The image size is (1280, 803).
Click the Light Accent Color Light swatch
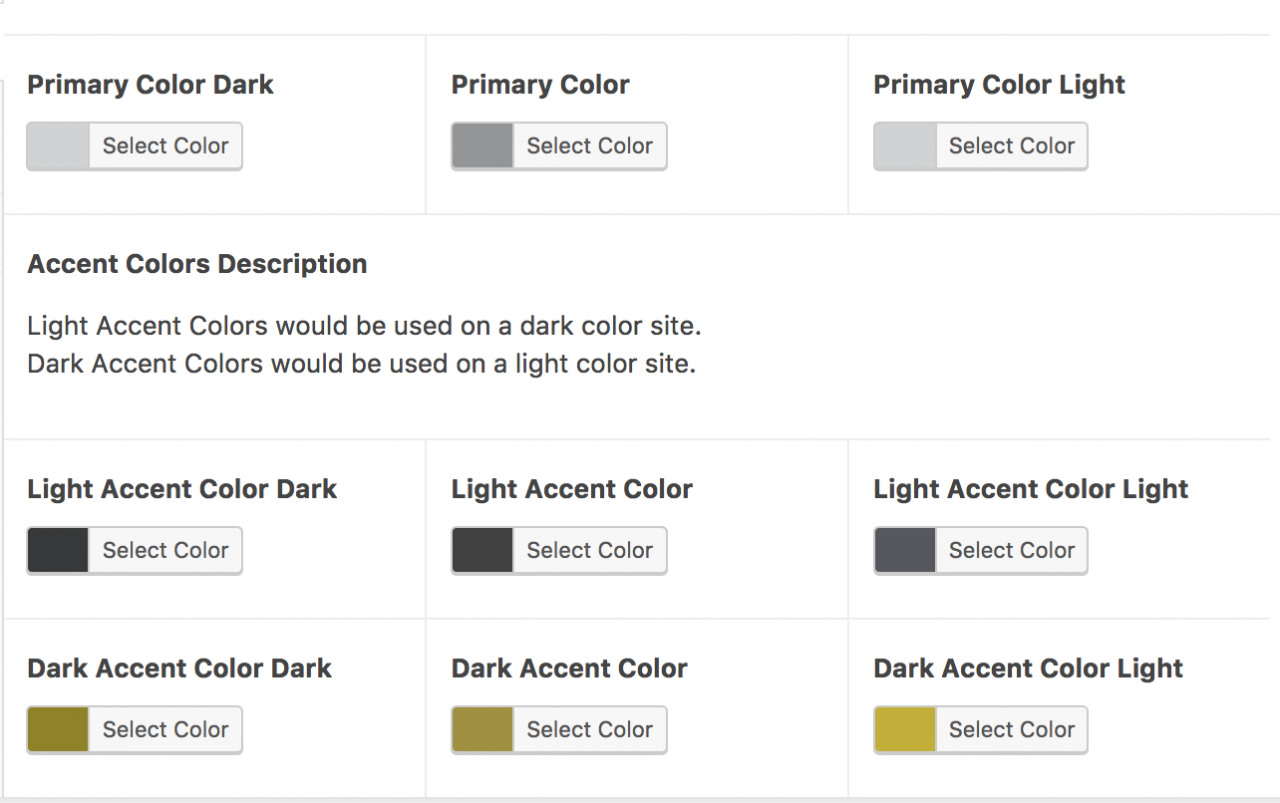pos(904,550)
